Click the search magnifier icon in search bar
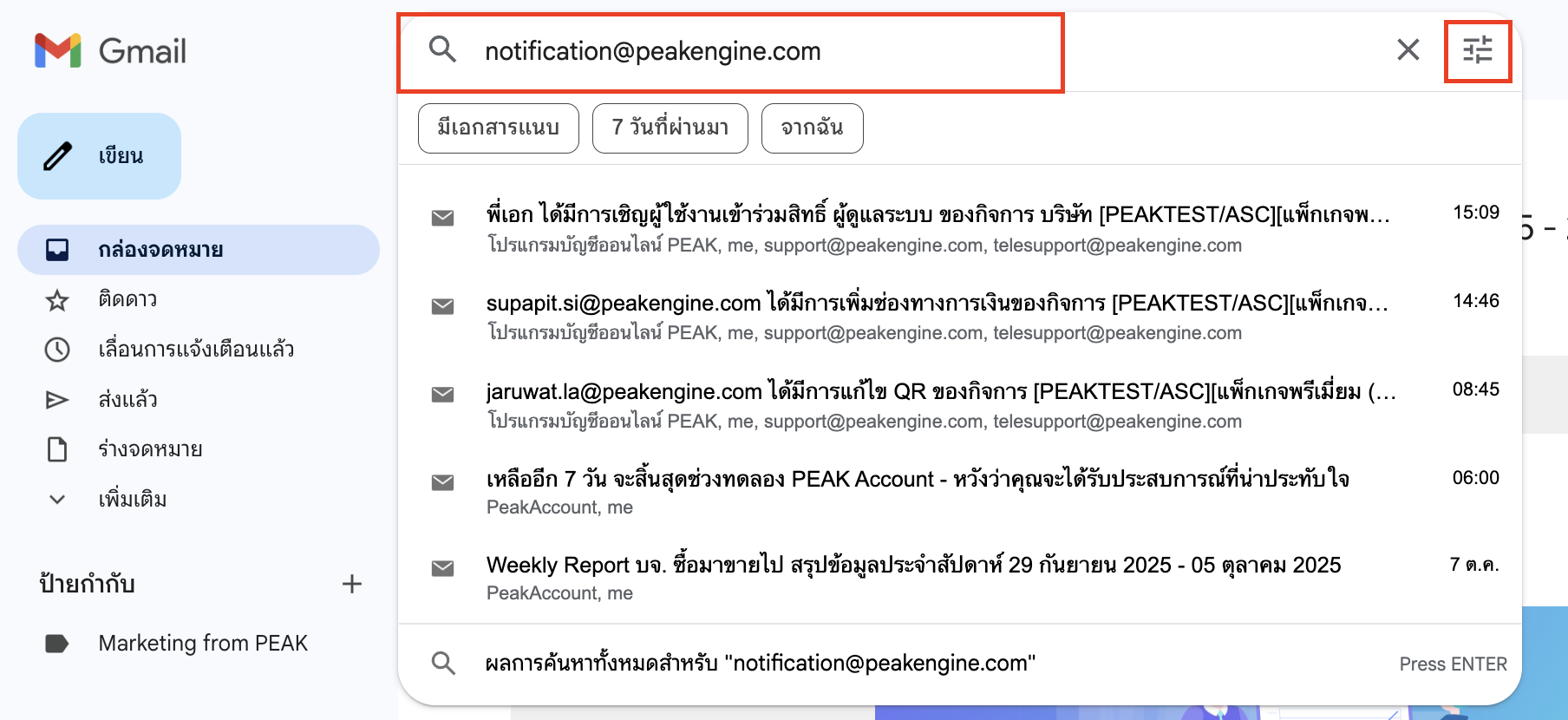Image resolution: width=1568 pixels, height=720 pixels. (x=442, y=49)
